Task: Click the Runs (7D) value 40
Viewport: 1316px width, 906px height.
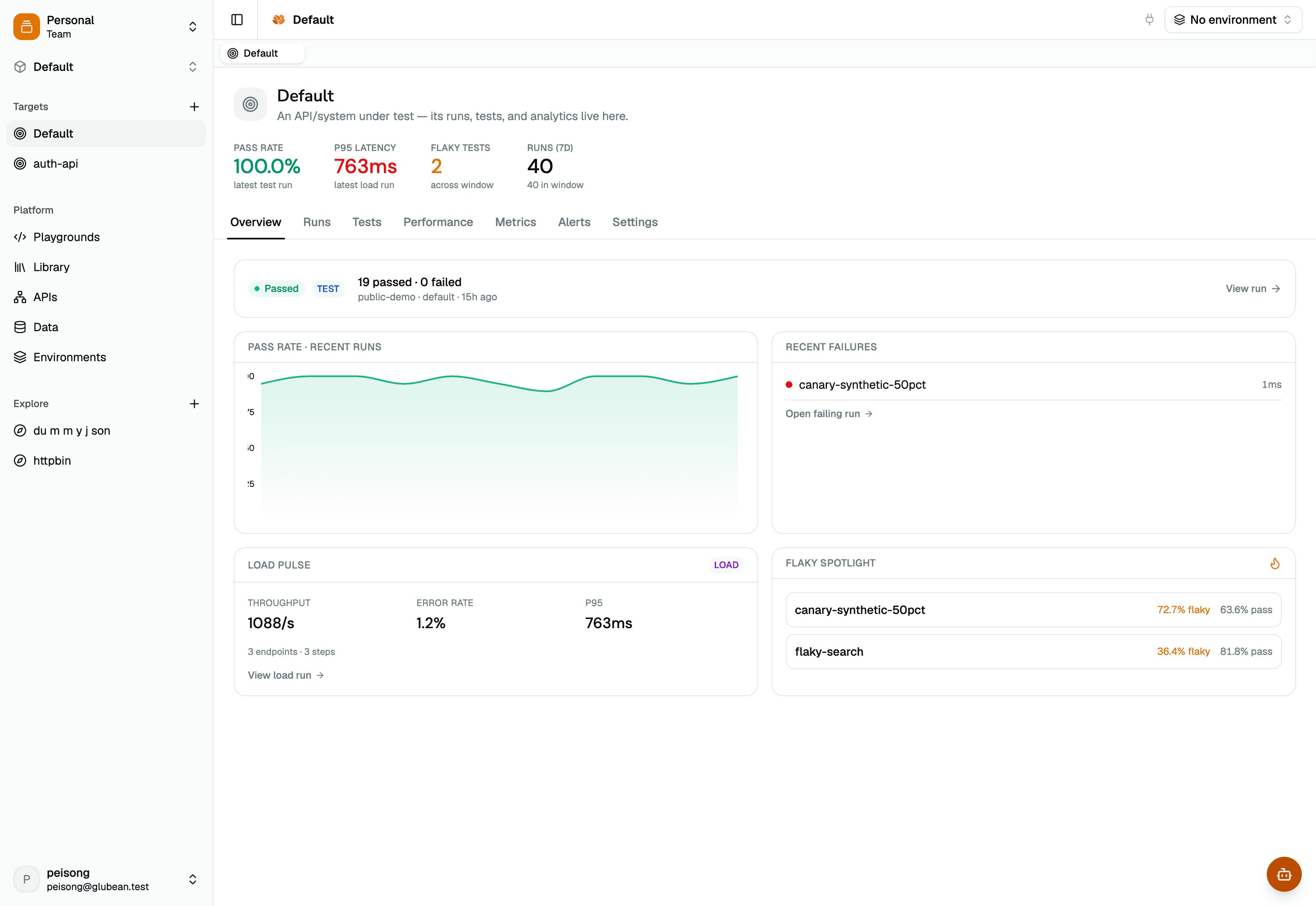Action: (x=540, y=166)
